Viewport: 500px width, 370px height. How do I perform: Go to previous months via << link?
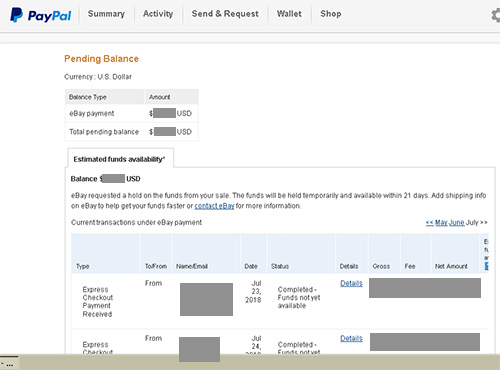point(429,222)
